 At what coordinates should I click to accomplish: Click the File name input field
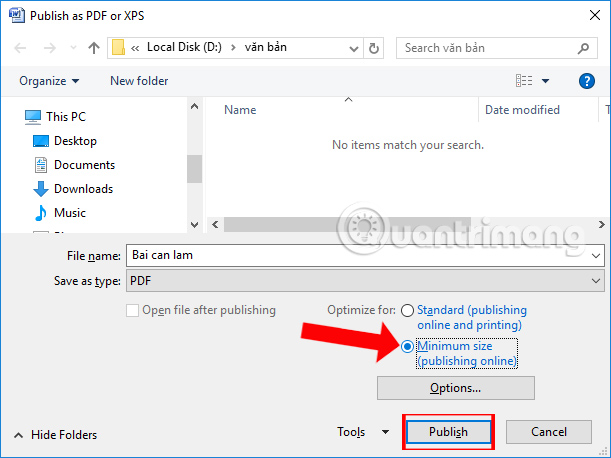tap(365, 256)
